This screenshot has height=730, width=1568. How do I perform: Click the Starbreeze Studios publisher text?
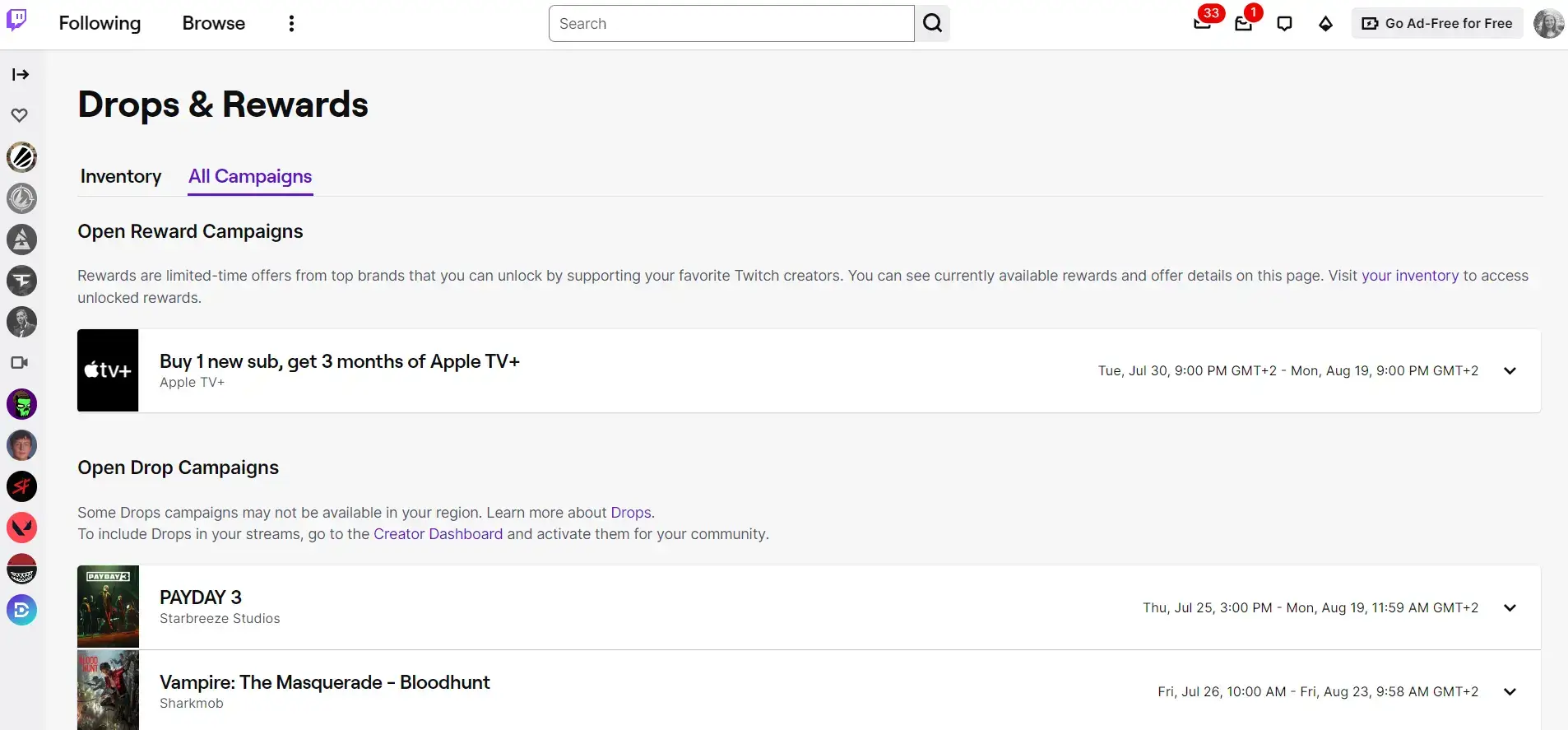click(x=220, y=619)
